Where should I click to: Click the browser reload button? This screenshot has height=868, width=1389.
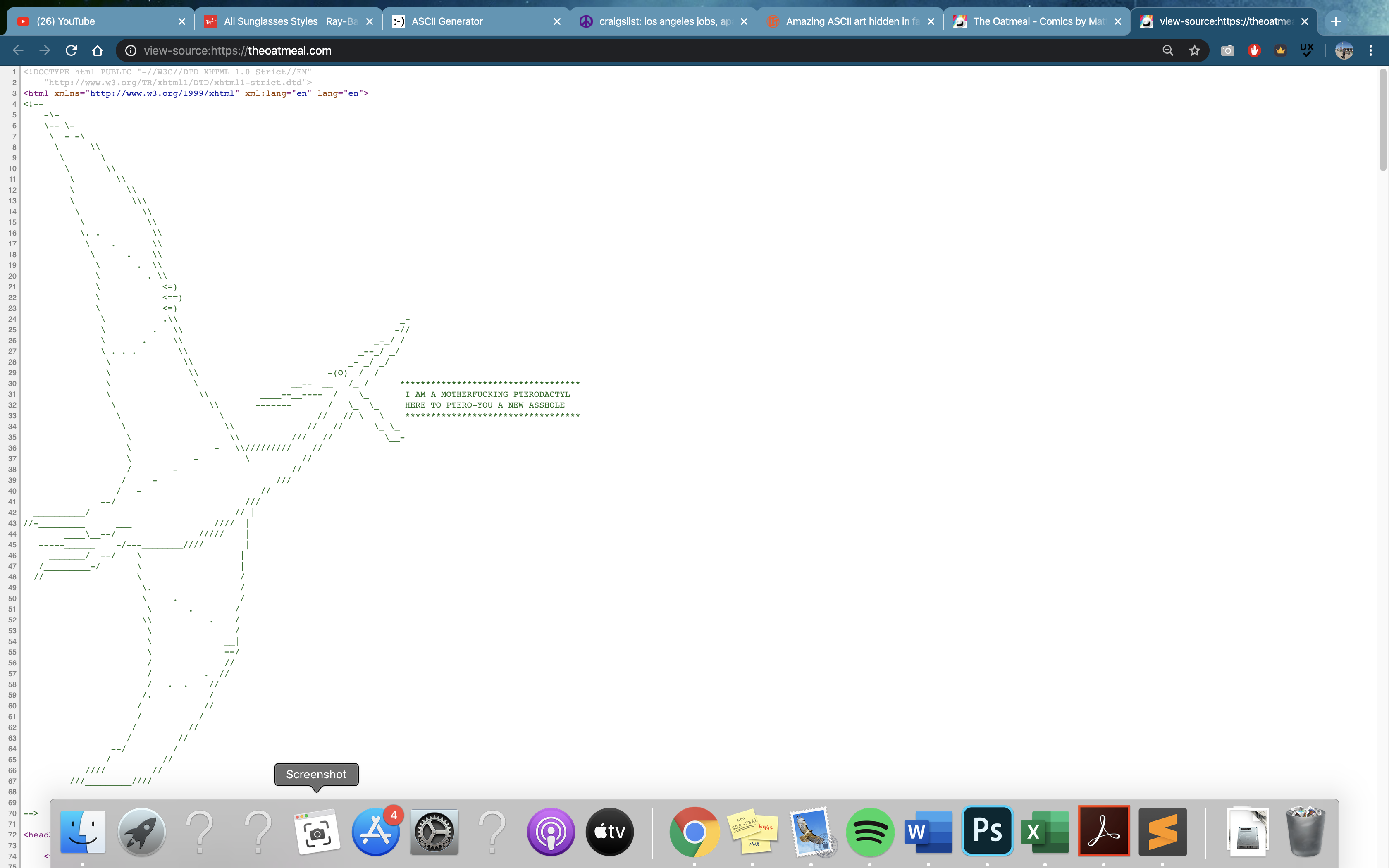(71, 50)
